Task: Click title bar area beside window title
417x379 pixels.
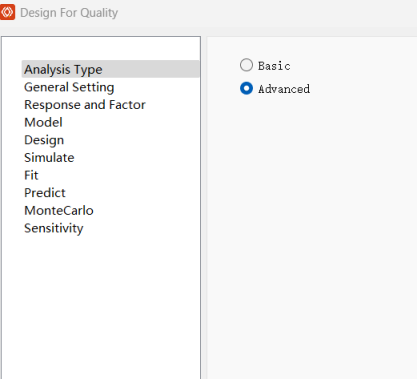Action: pyautogui.click(x=267, y=13)
